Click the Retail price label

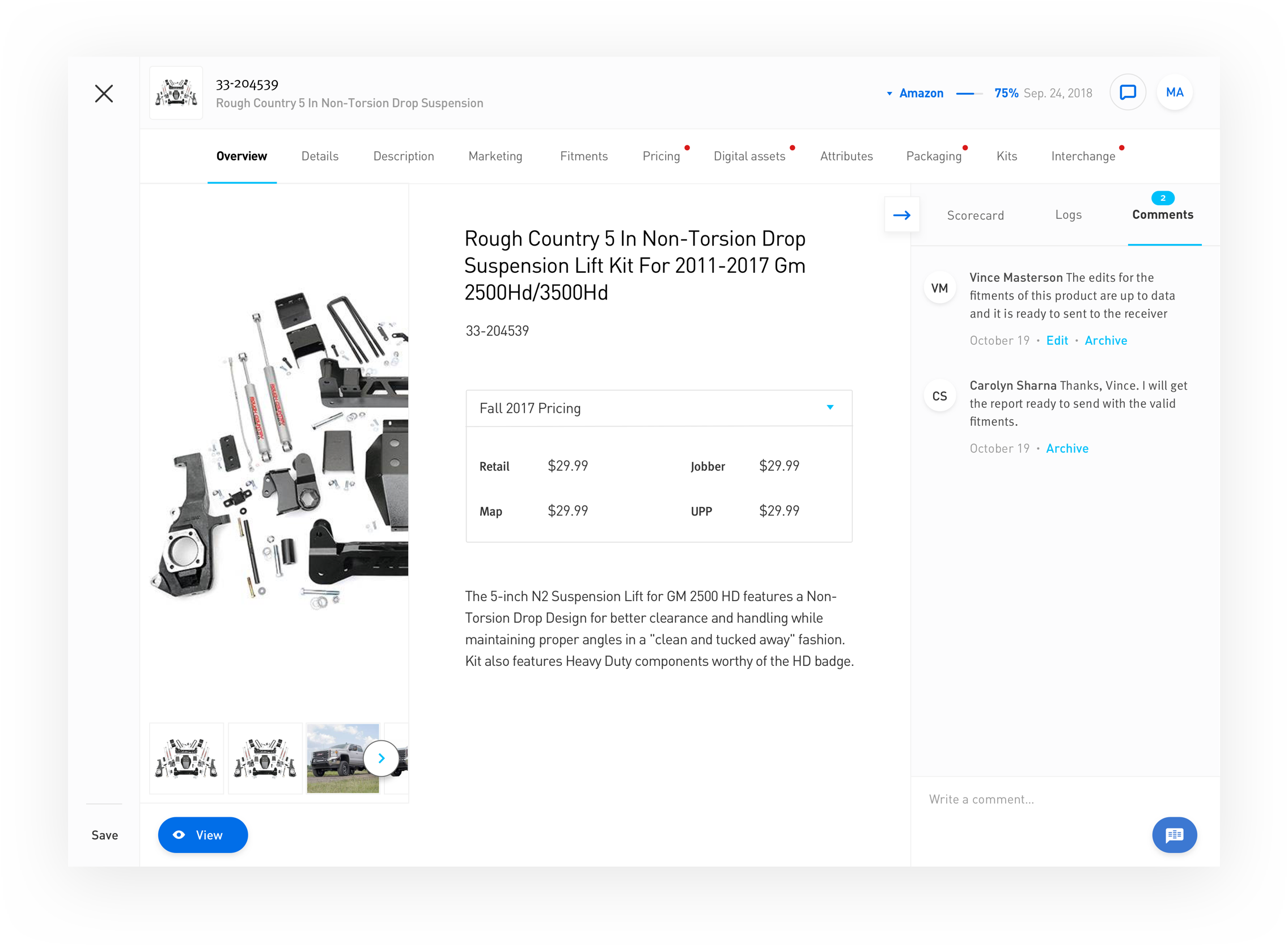click(x=494, y=466)
